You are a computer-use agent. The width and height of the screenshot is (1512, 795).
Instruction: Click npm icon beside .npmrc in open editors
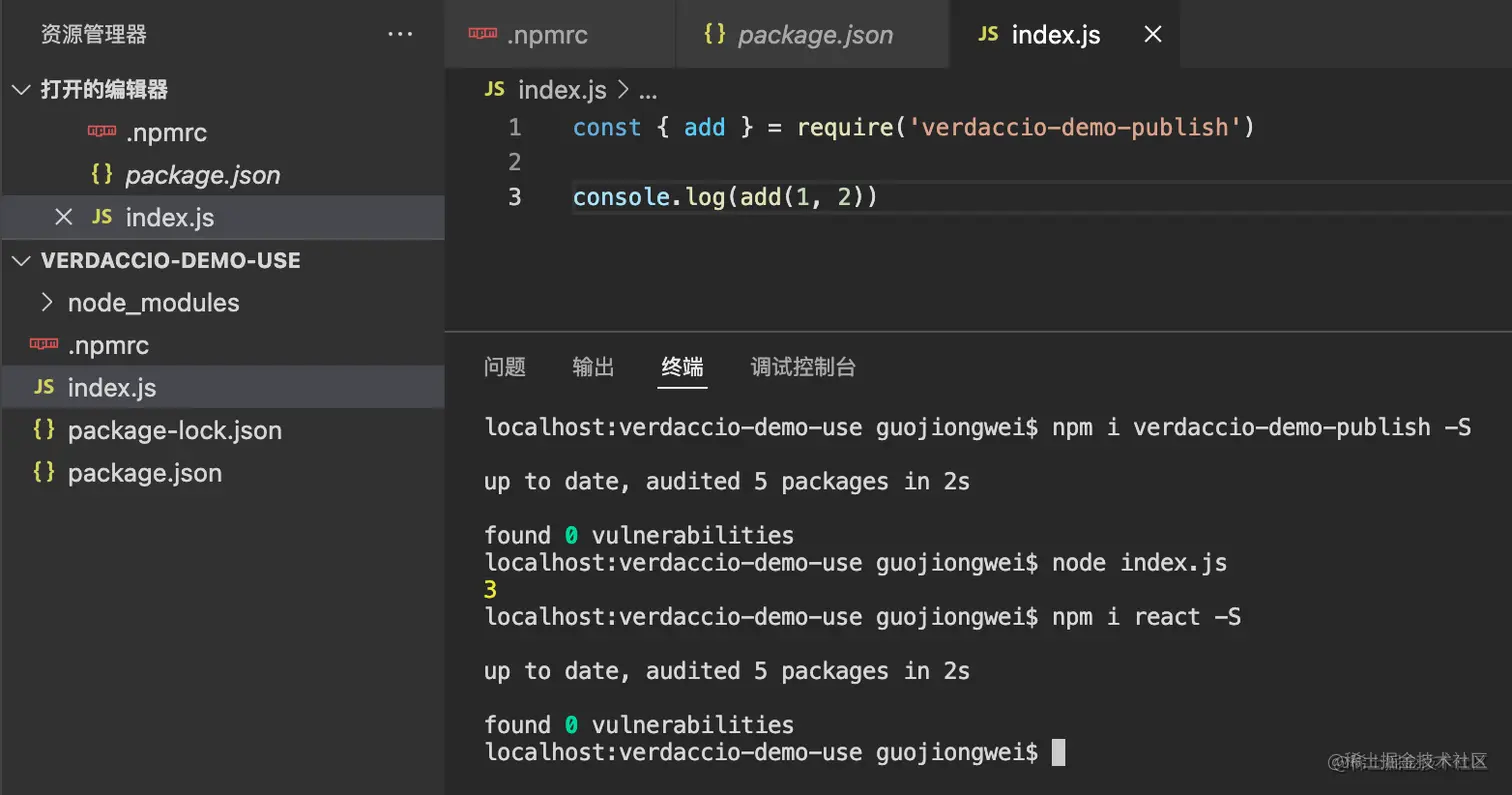tap(102, 131)
